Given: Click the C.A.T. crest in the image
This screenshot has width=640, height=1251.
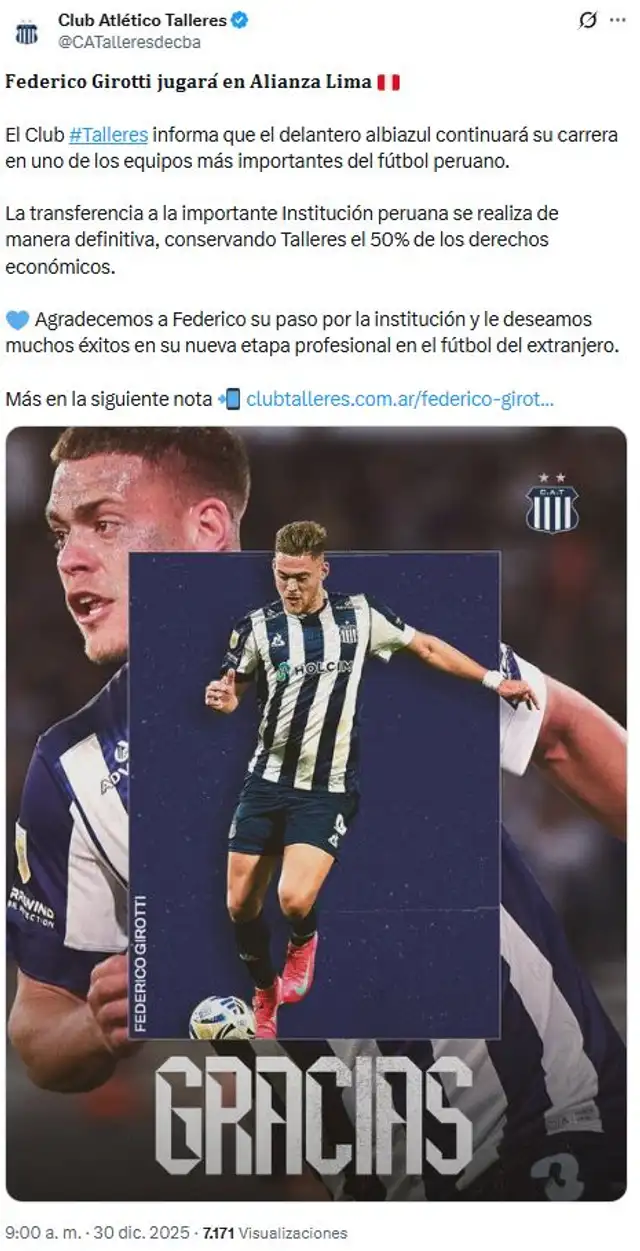Looking at the screenshot, I should [x=552, y=503].
